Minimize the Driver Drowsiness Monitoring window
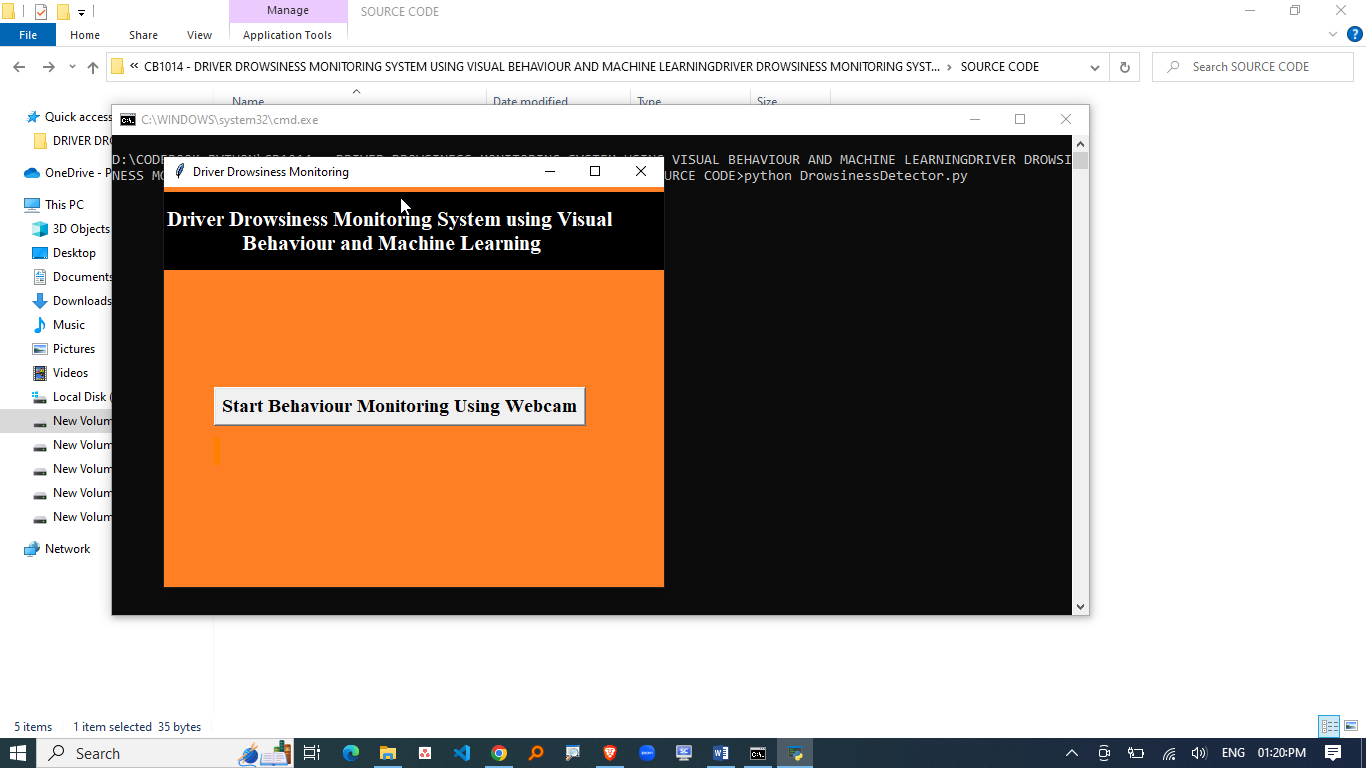Screen dimensions: 1366x768 pos(549,171)
